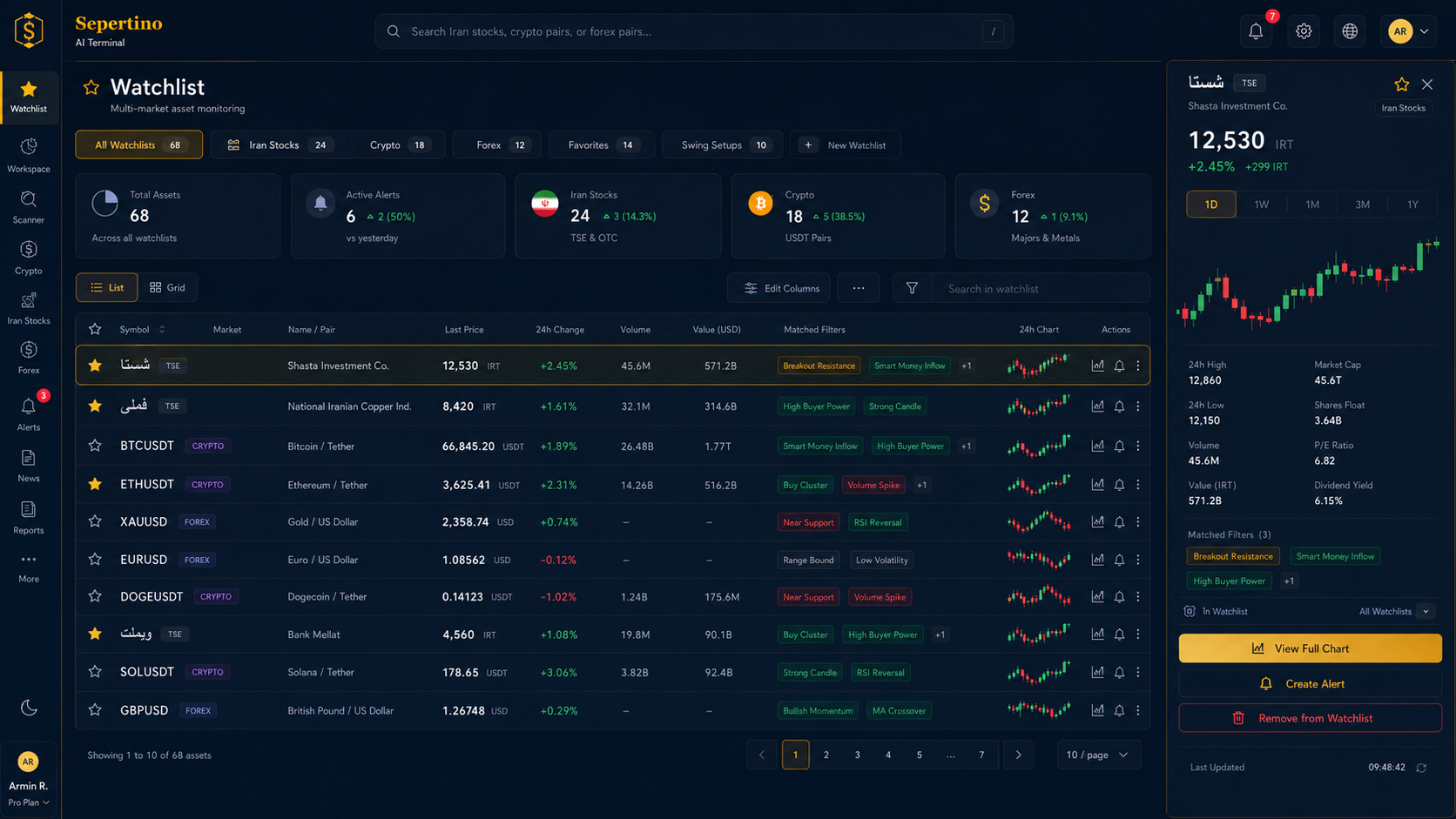Open language globe icon

[1350, 31]
